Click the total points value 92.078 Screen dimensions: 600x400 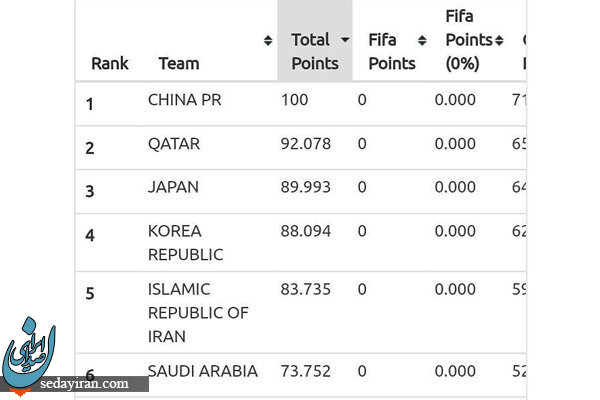click(306, 144)
